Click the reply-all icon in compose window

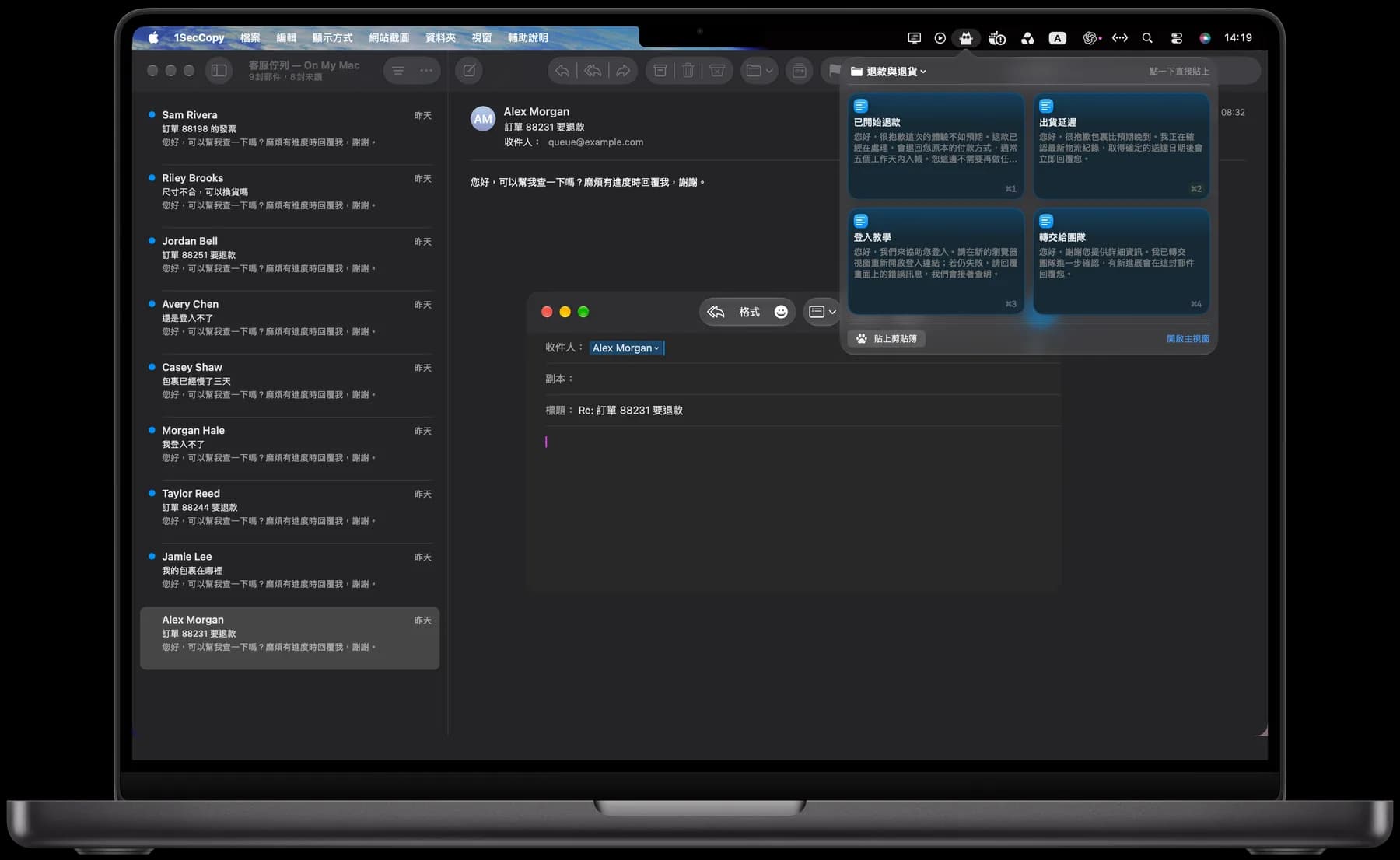(716, 312)
